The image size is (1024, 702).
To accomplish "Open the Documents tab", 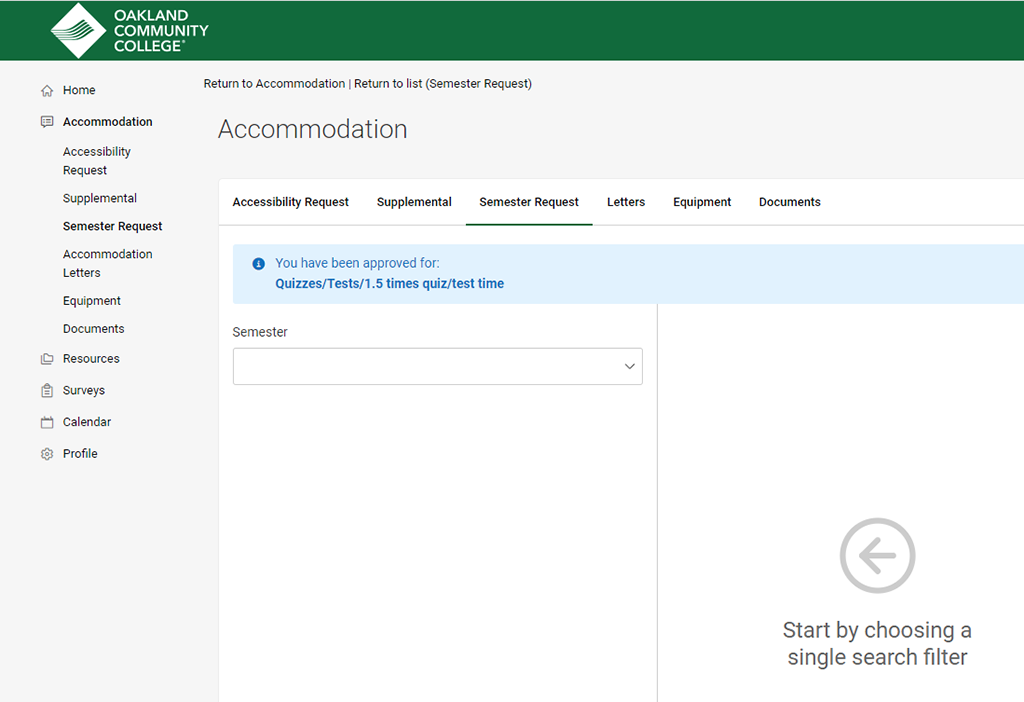I will click(790, 202).
